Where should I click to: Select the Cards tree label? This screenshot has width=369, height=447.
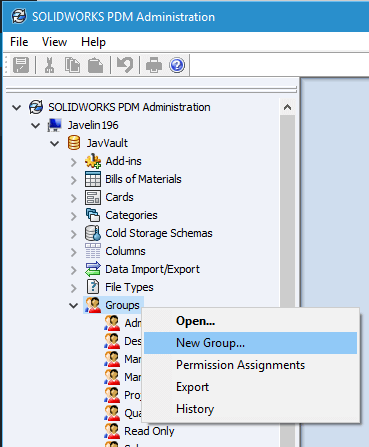119,197
